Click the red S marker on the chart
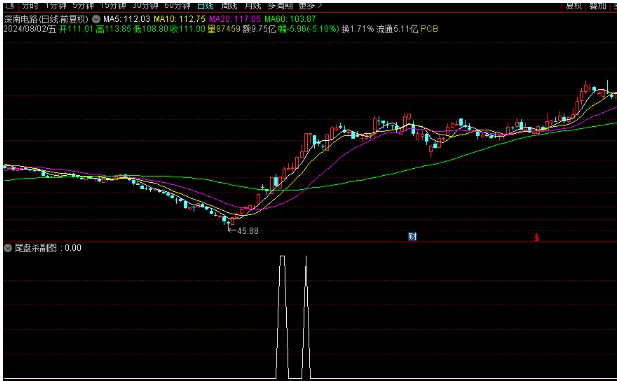Screen dimensions: 617x381 536,237
